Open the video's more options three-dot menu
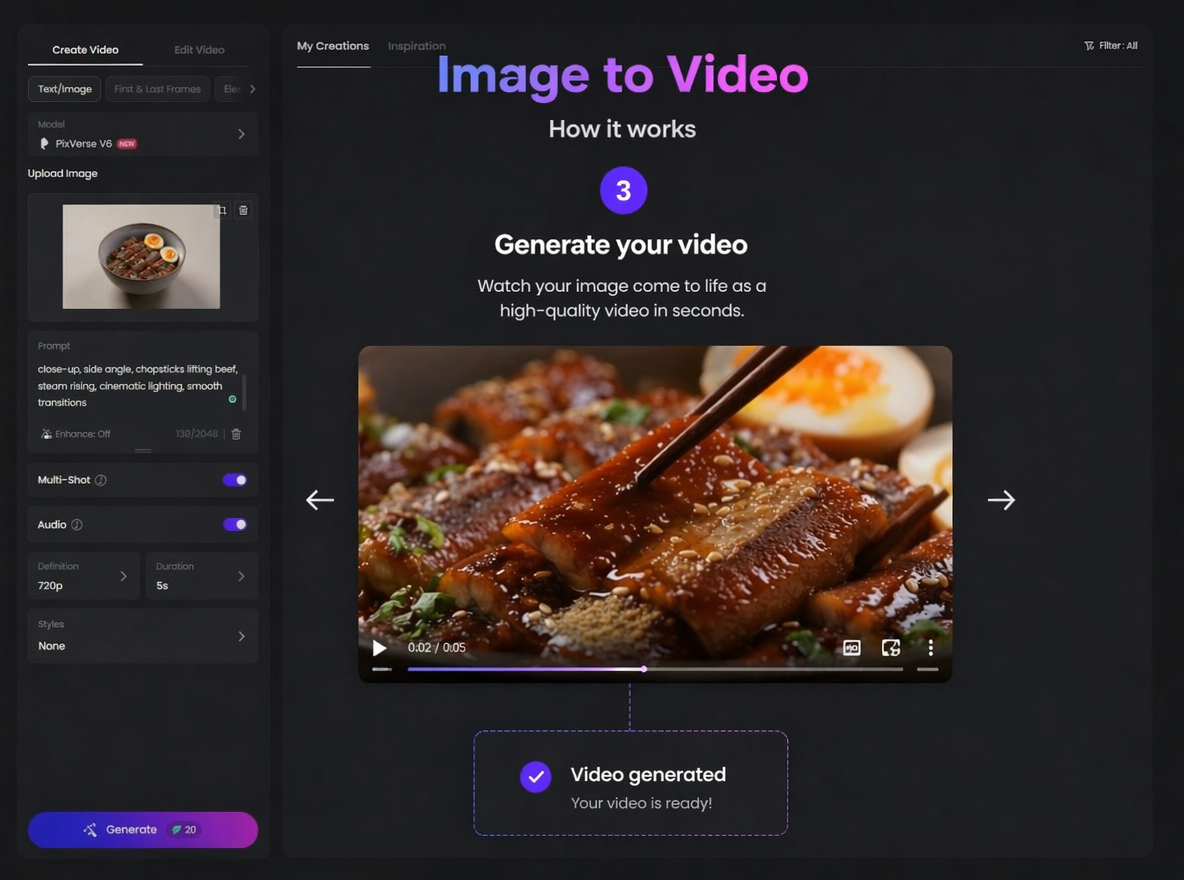Image resolution: width=1184 pixels, height=880 pixels. (930, 648)
